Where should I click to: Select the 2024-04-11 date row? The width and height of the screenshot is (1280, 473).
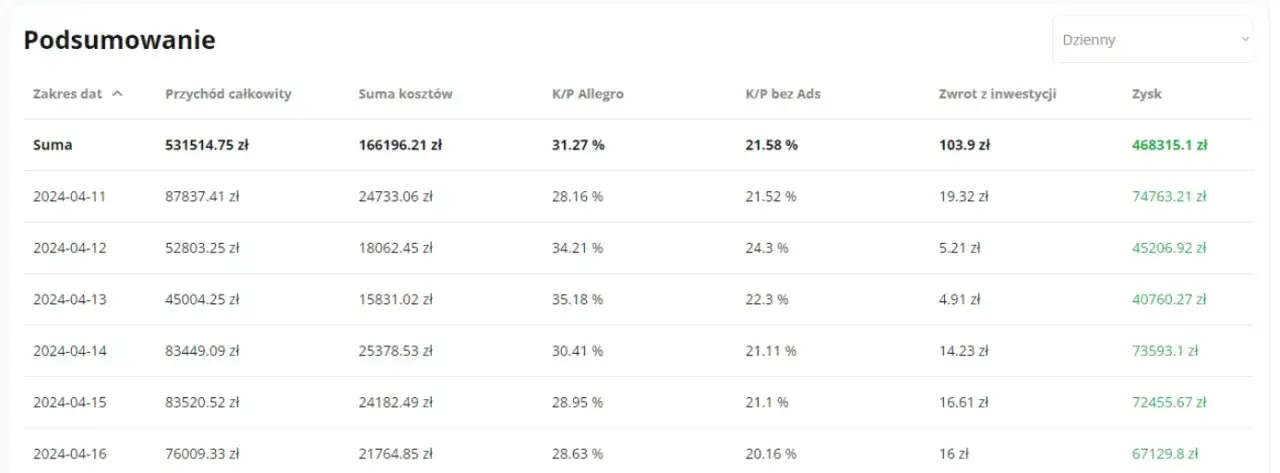pos(69,196)
